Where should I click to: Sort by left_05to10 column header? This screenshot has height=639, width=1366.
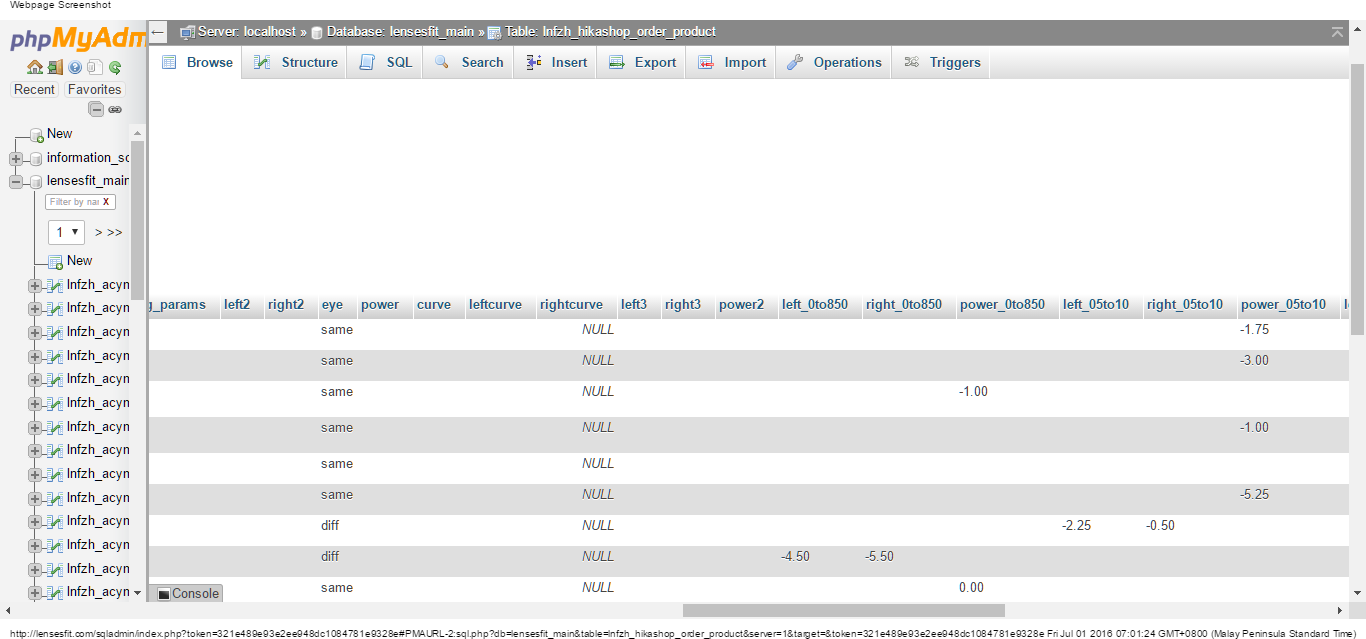pos(1096,305)
